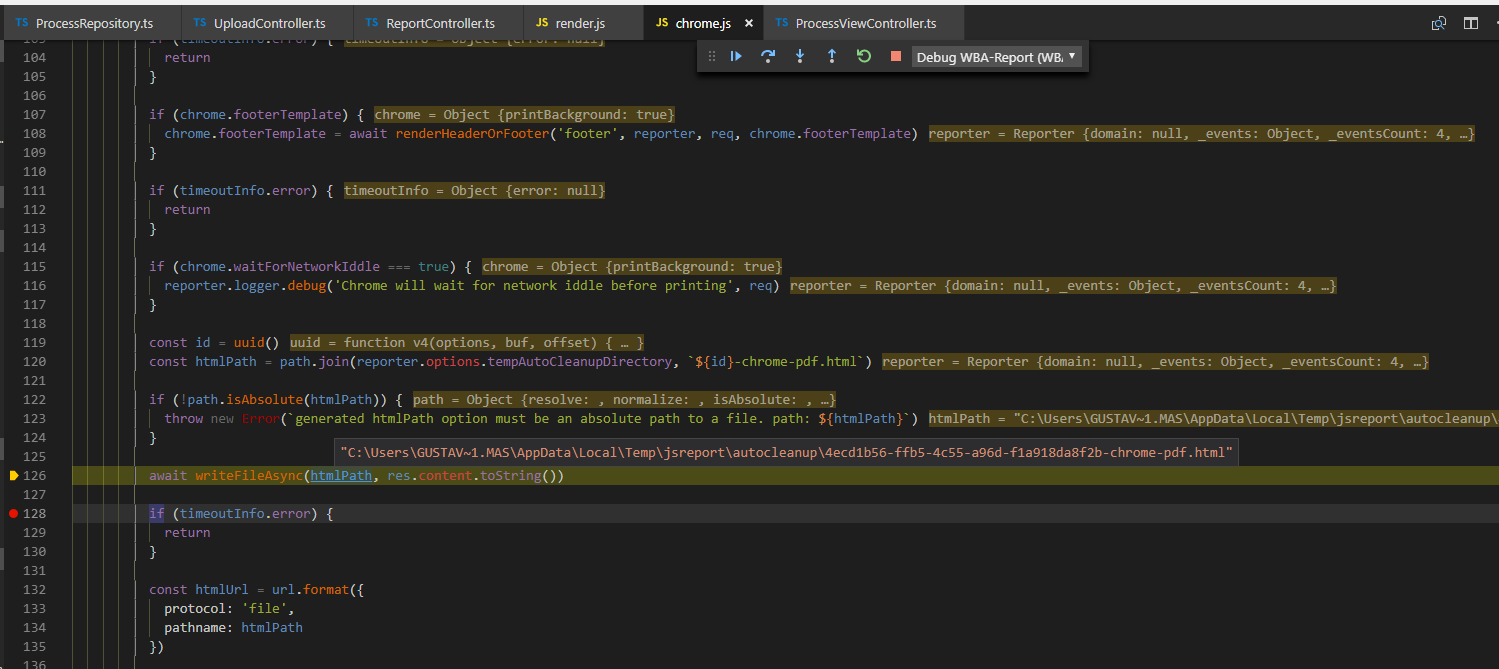This screenshot has width=1499, height=669.
Task: Select the Step Over debug icon
Action: coord(768,56)
